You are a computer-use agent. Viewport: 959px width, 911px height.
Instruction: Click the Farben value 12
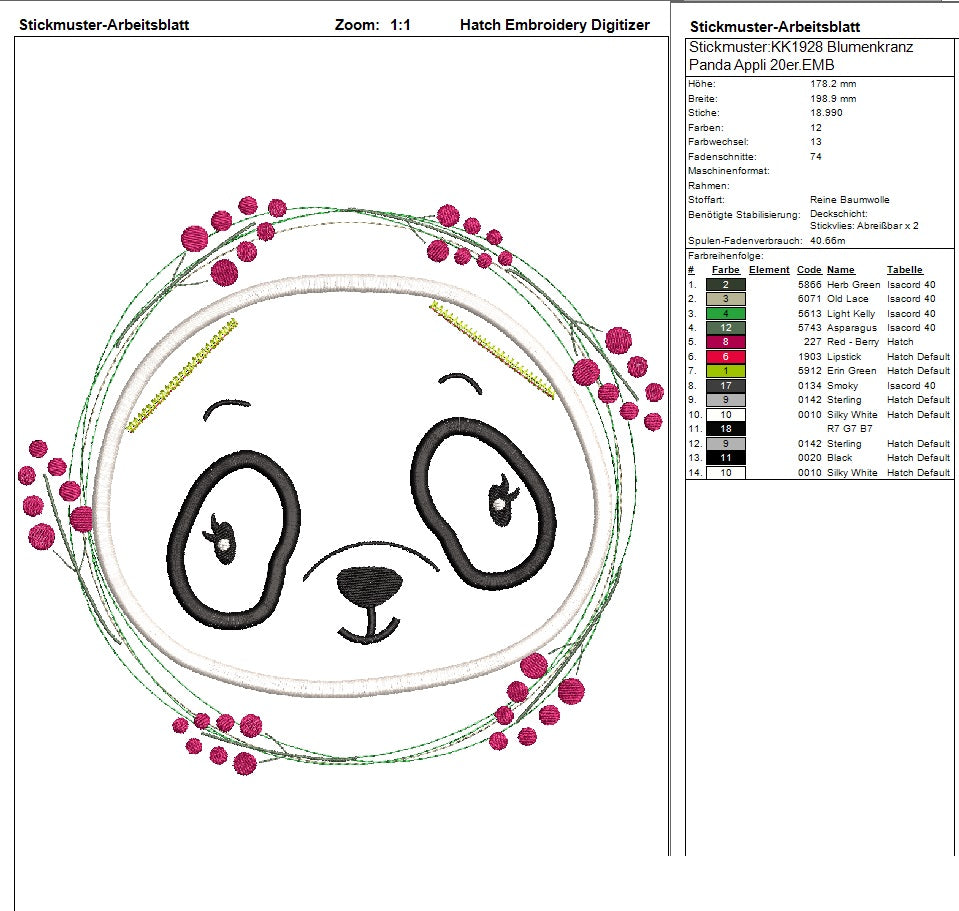(815, 127)
